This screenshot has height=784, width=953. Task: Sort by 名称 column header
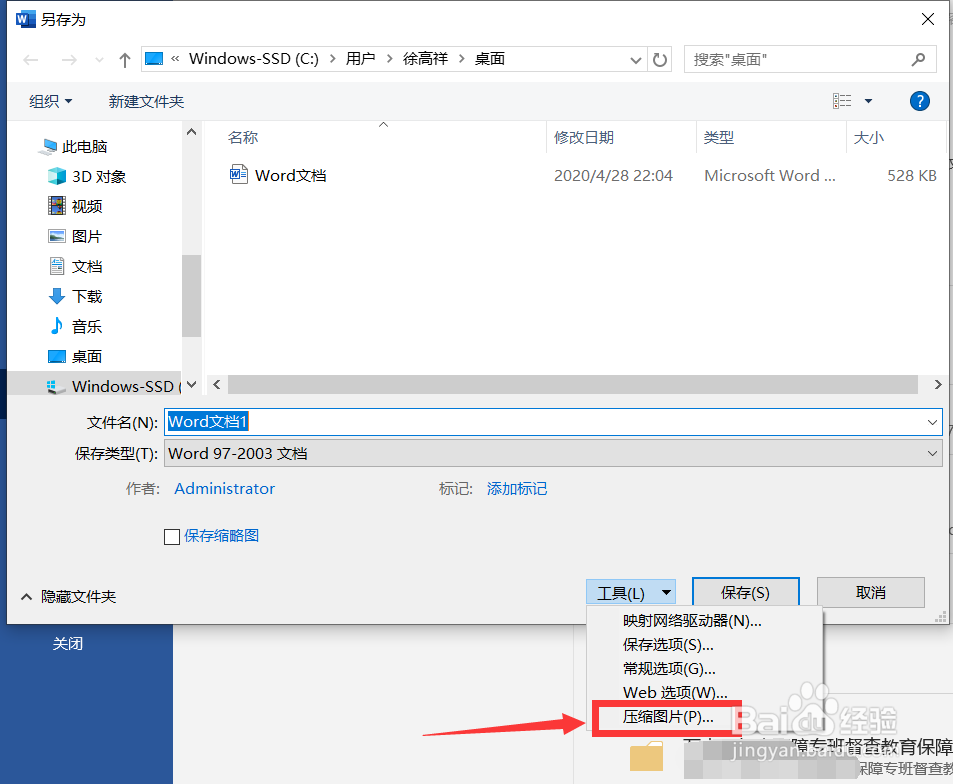[243, 137]
